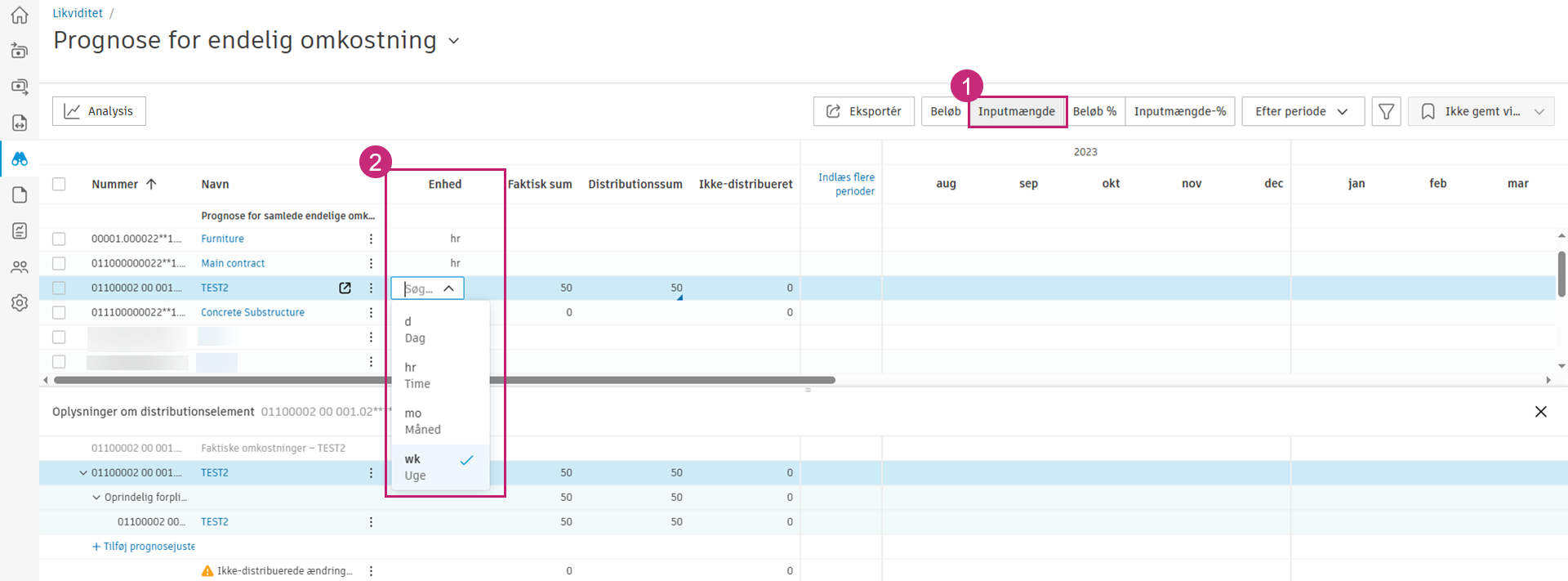Click the vertical table scrollbar thumb
Screen dimensions: 1568x581
pyautogui.click(x=1561, y=274)
